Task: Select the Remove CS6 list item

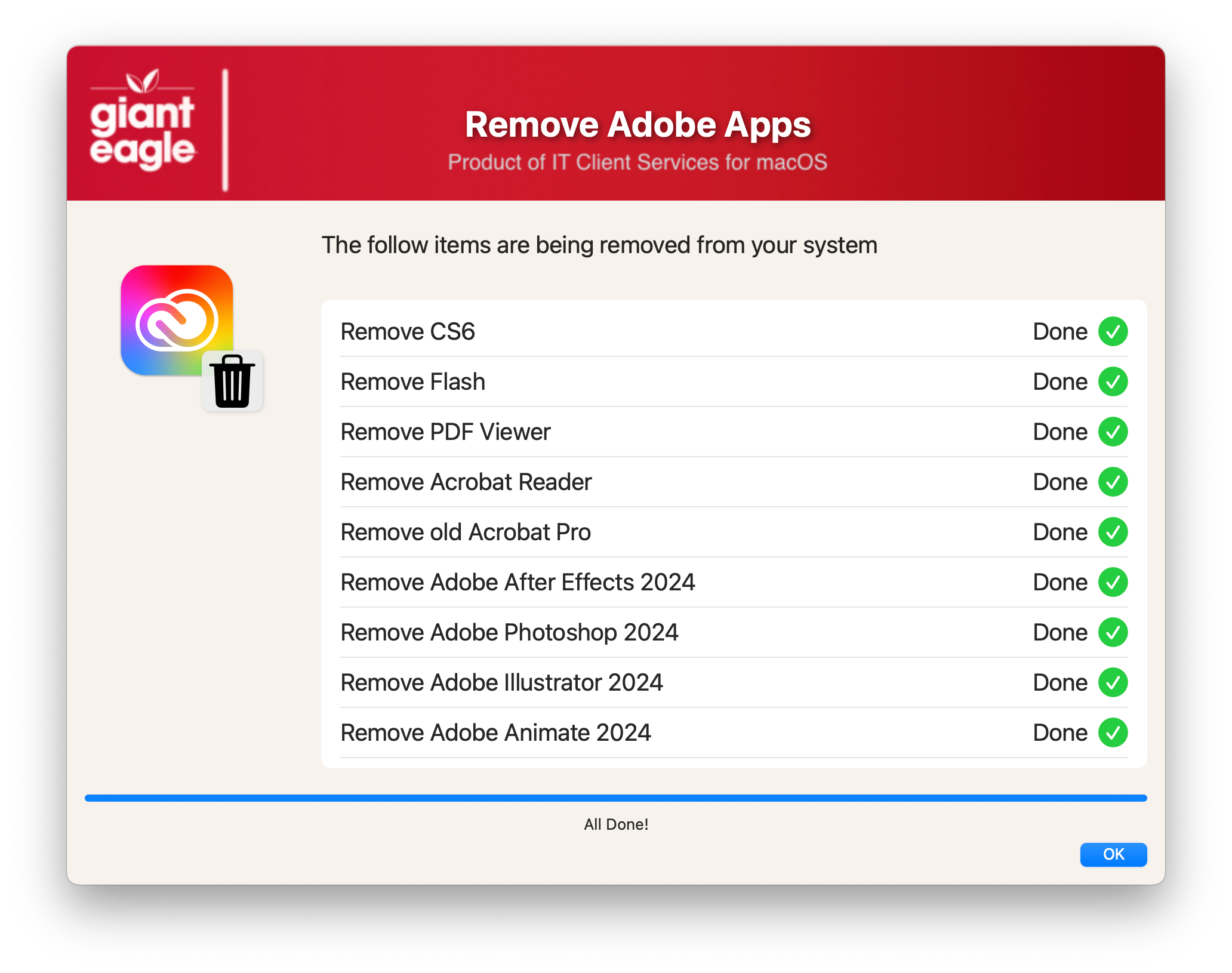Action: coord(734,331)
